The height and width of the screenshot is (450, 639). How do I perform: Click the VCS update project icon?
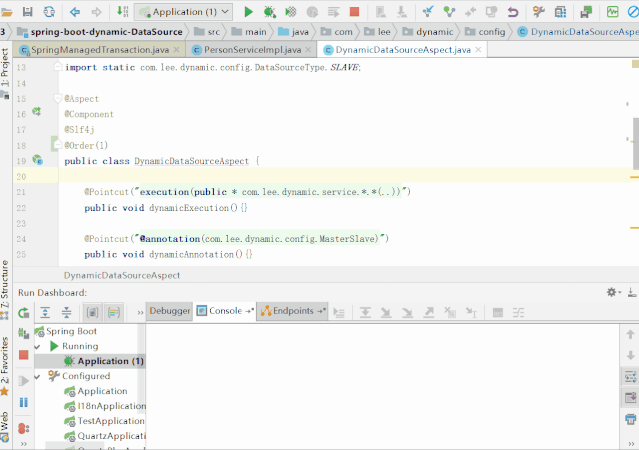[x=427, y=12]
